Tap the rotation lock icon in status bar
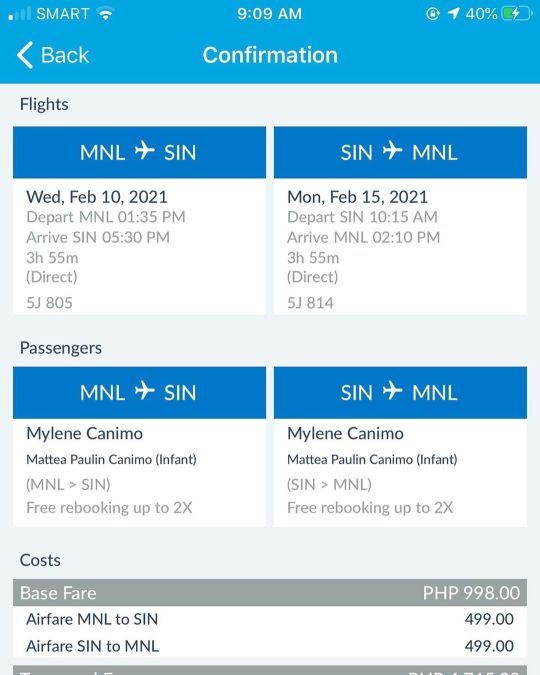The width and height of the screenshot is (540, 675). 433,14
